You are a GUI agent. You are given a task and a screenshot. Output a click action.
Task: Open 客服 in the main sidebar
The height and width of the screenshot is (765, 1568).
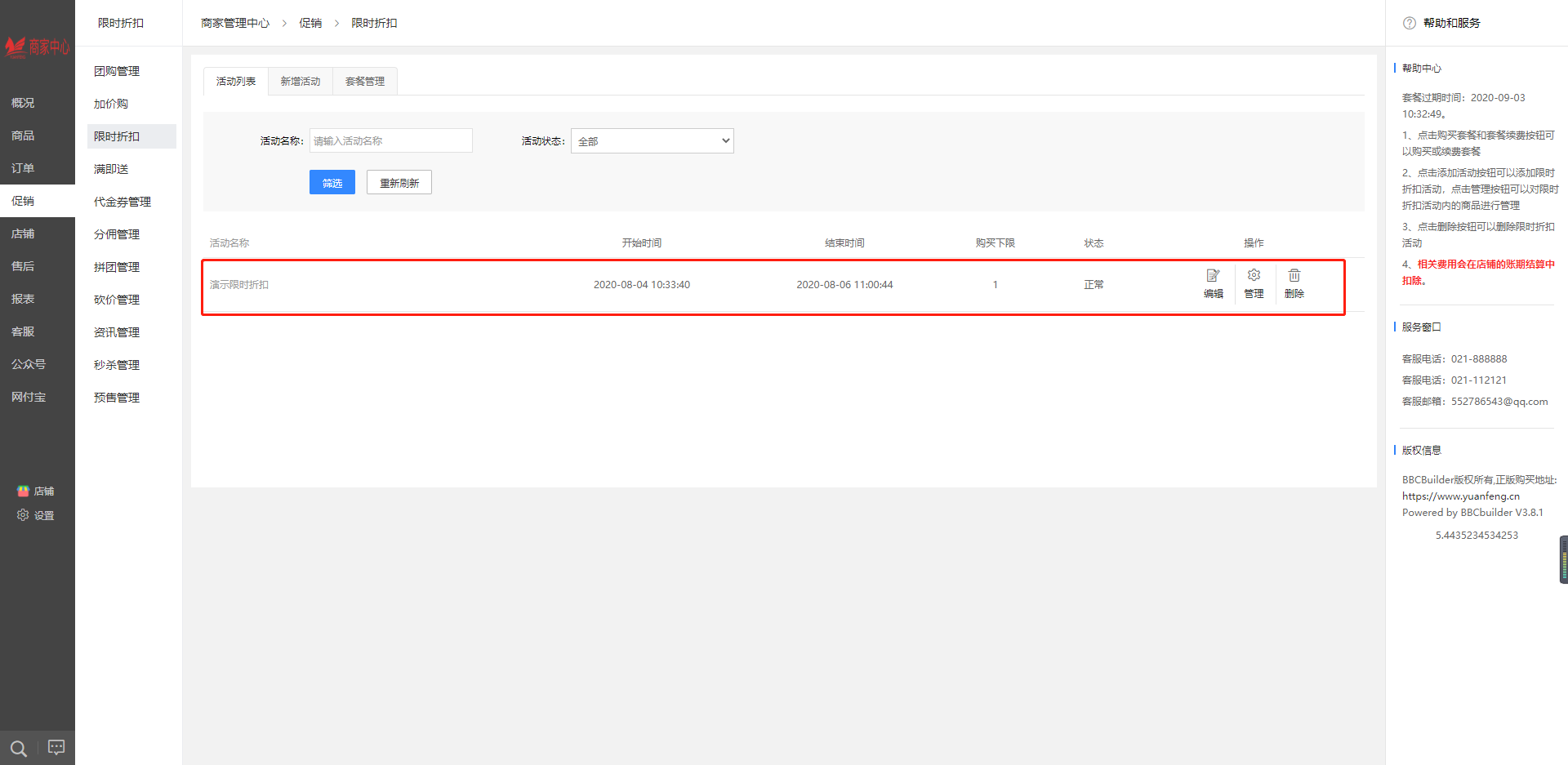point(38,331)
